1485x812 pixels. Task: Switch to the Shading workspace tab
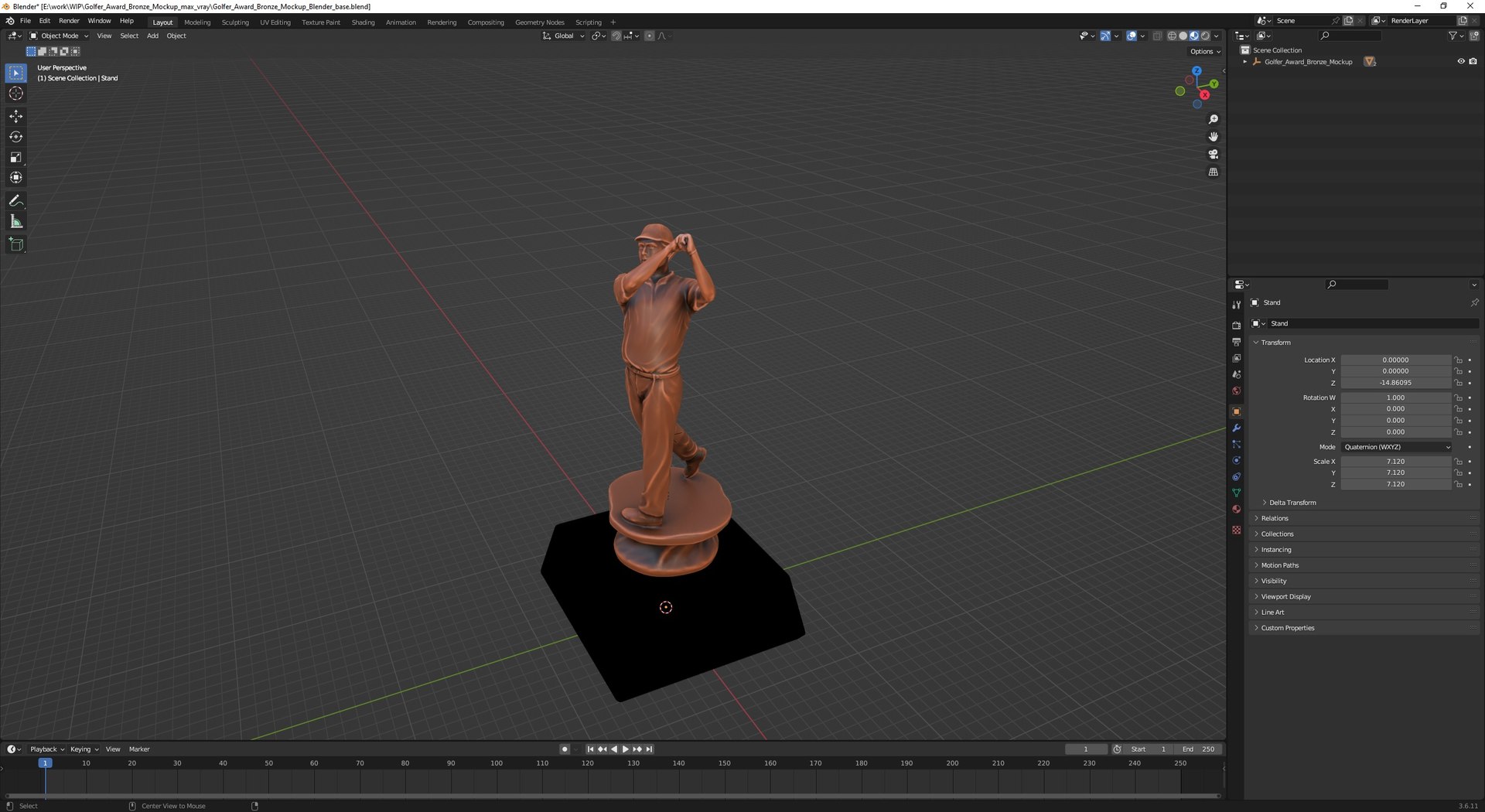[x=363, y=22]
